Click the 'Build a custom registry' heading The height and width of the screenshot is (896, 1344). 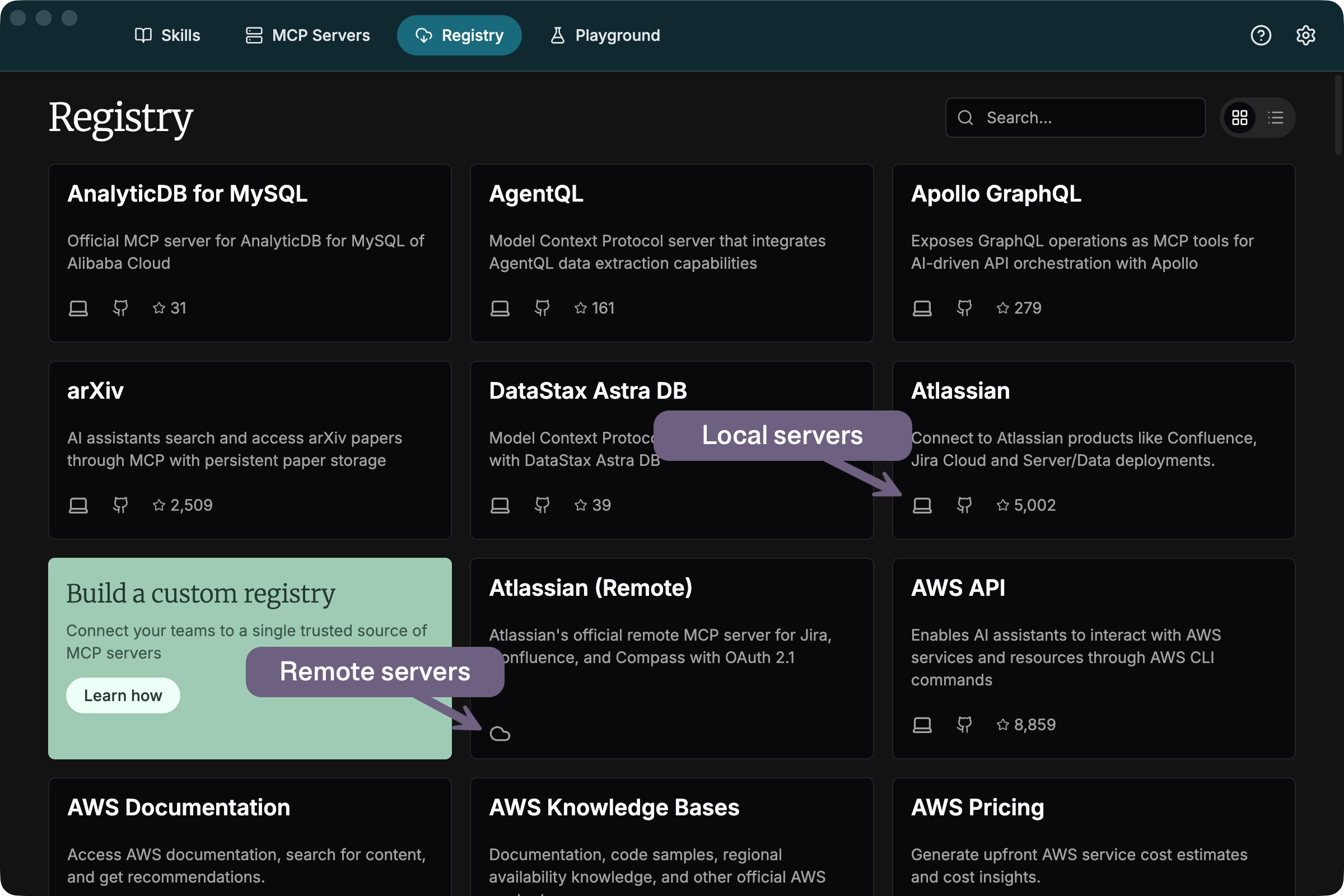coord(200,594)
